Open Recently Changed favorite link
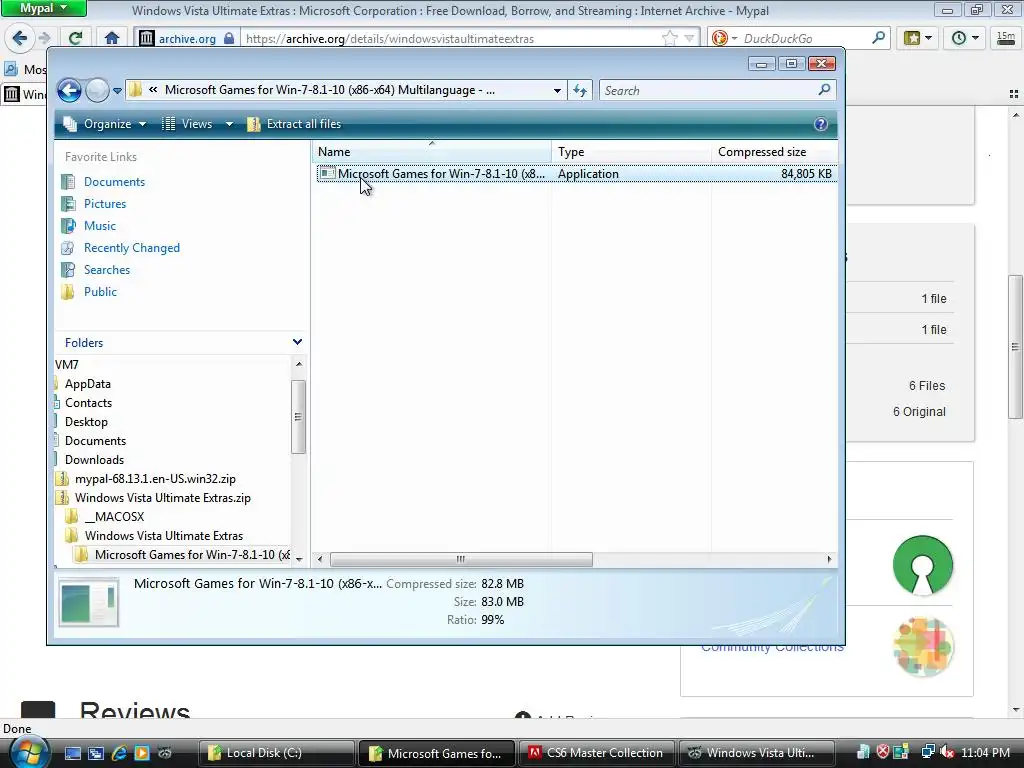This screenshot has width=1024, height=768. tap(131, 248)
